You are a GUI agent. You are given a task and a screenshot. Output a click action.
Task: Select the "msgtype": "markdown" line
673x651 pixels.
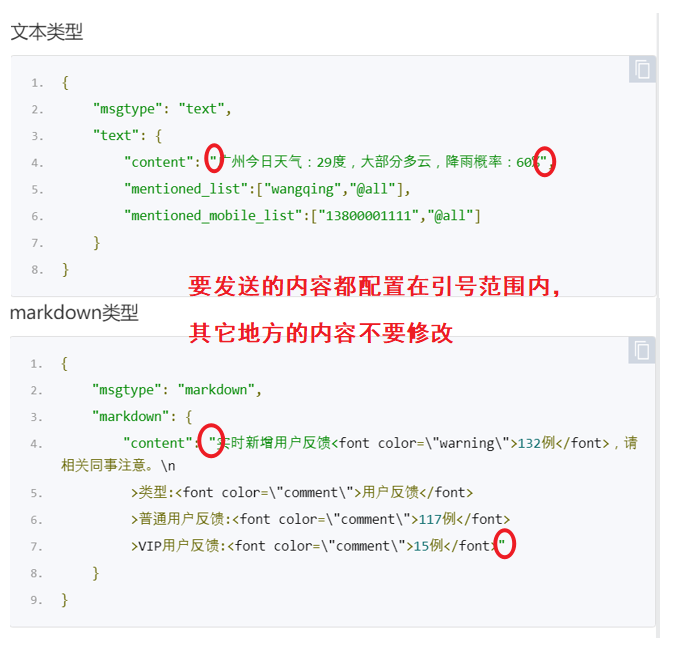coord(177,390)
